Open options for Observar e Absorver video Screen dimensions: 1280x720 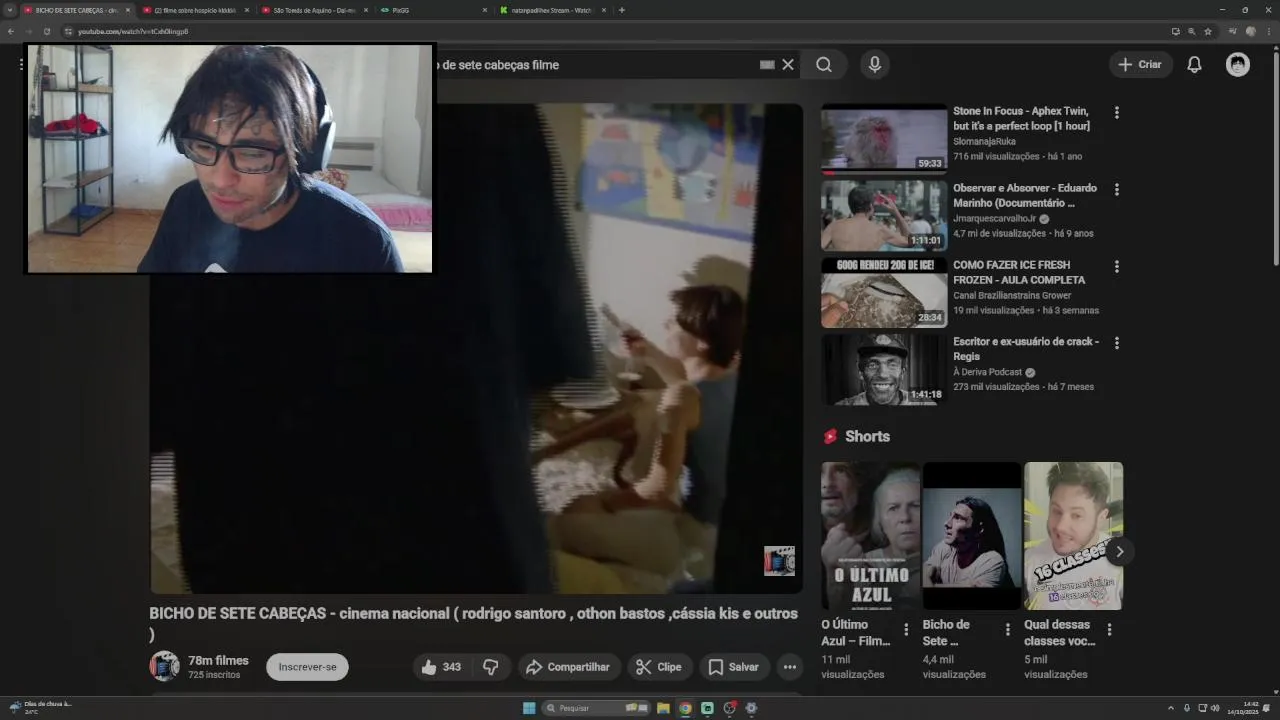point(1117,189)
